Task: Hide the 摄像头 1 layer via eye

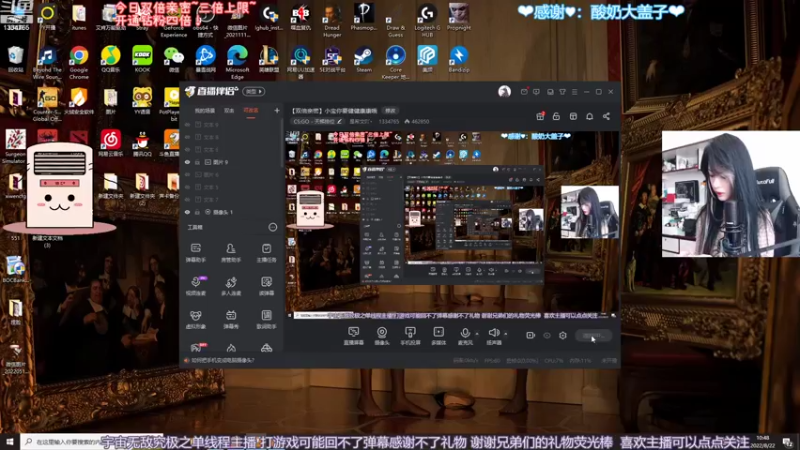Action: [x=187, y=212]
